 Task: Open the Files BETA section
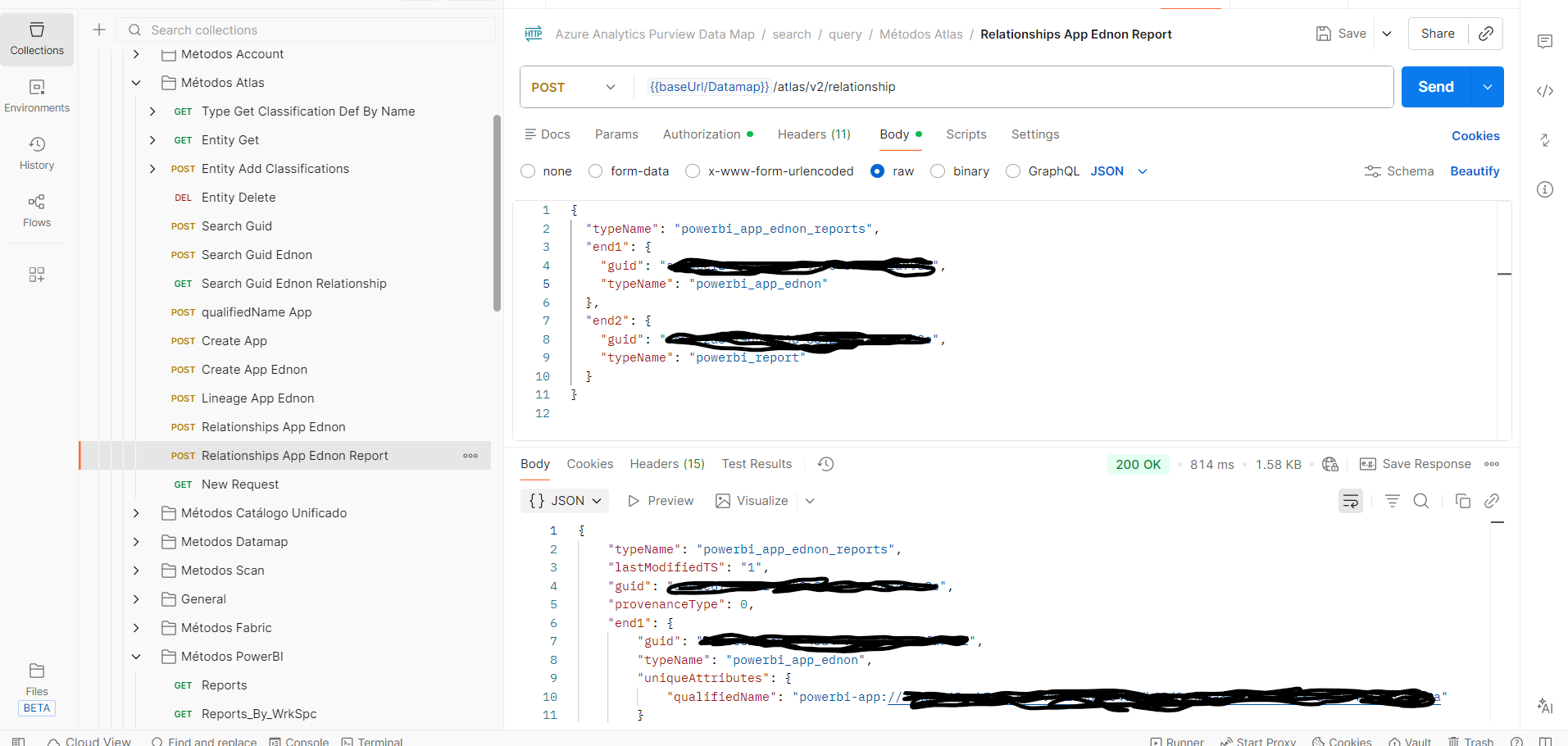37,689
